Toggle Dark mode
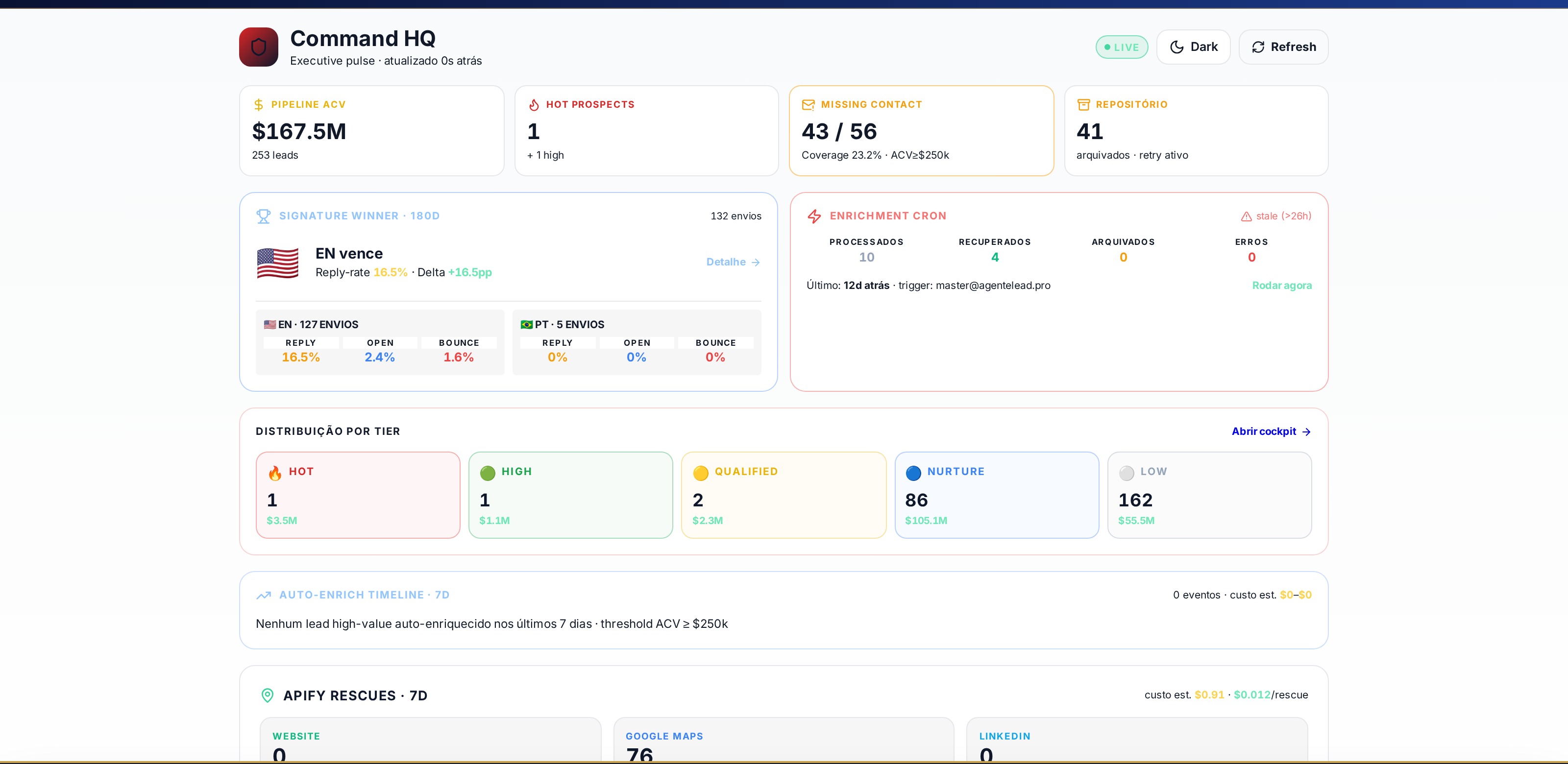Image resolution: width=1568 pixels, height=764 pixels. (1193, 47)
